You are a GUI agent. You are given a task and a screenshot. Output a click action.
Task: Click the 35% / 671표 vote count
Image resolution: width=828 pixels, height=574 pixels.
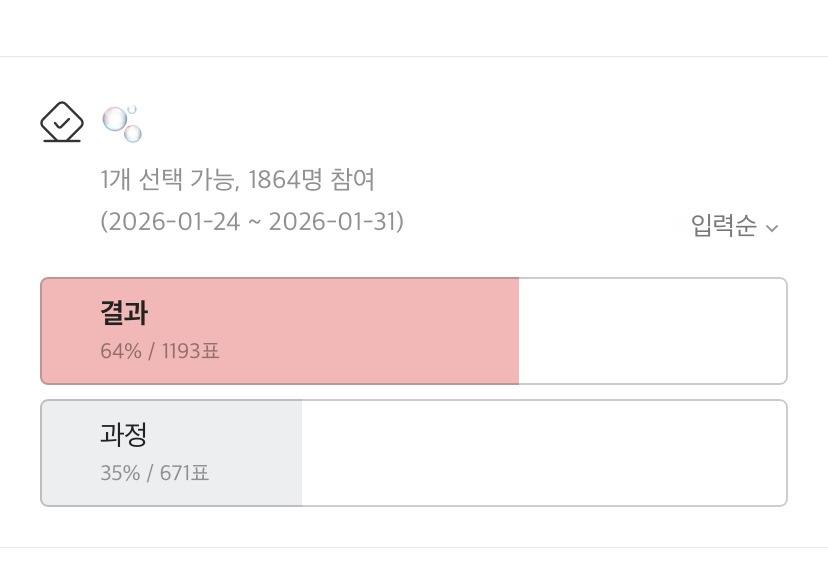(155, 473)
